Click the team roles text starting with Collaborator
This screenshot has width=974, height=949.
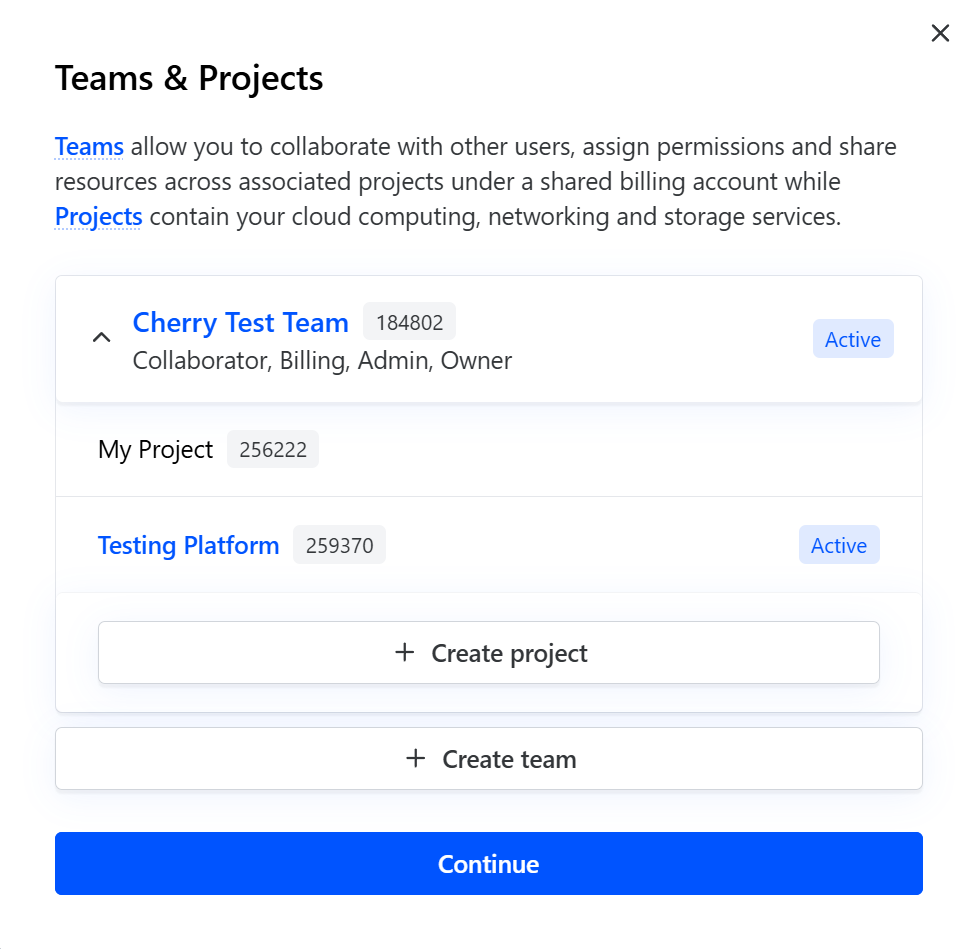[x=322, y=361]
